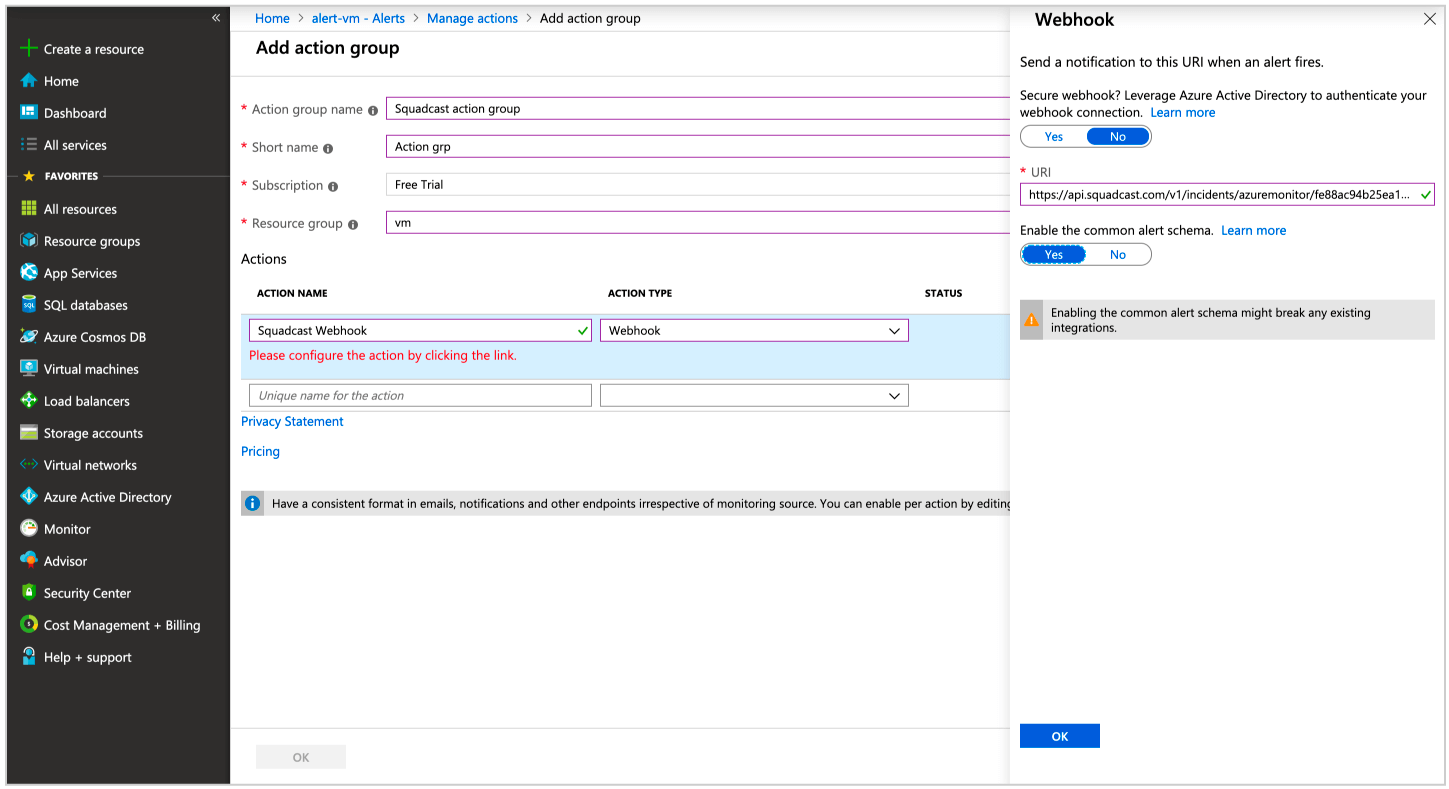Click the info icon beside Short name
Image resolution: width=1449 pixels, height=789 pixels.
point(328,148)
